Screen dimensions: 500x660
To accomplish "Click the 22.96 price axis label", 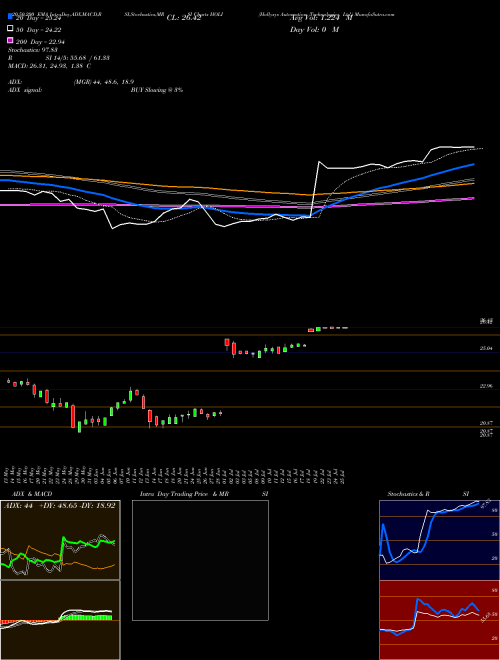I will [487, 386].
